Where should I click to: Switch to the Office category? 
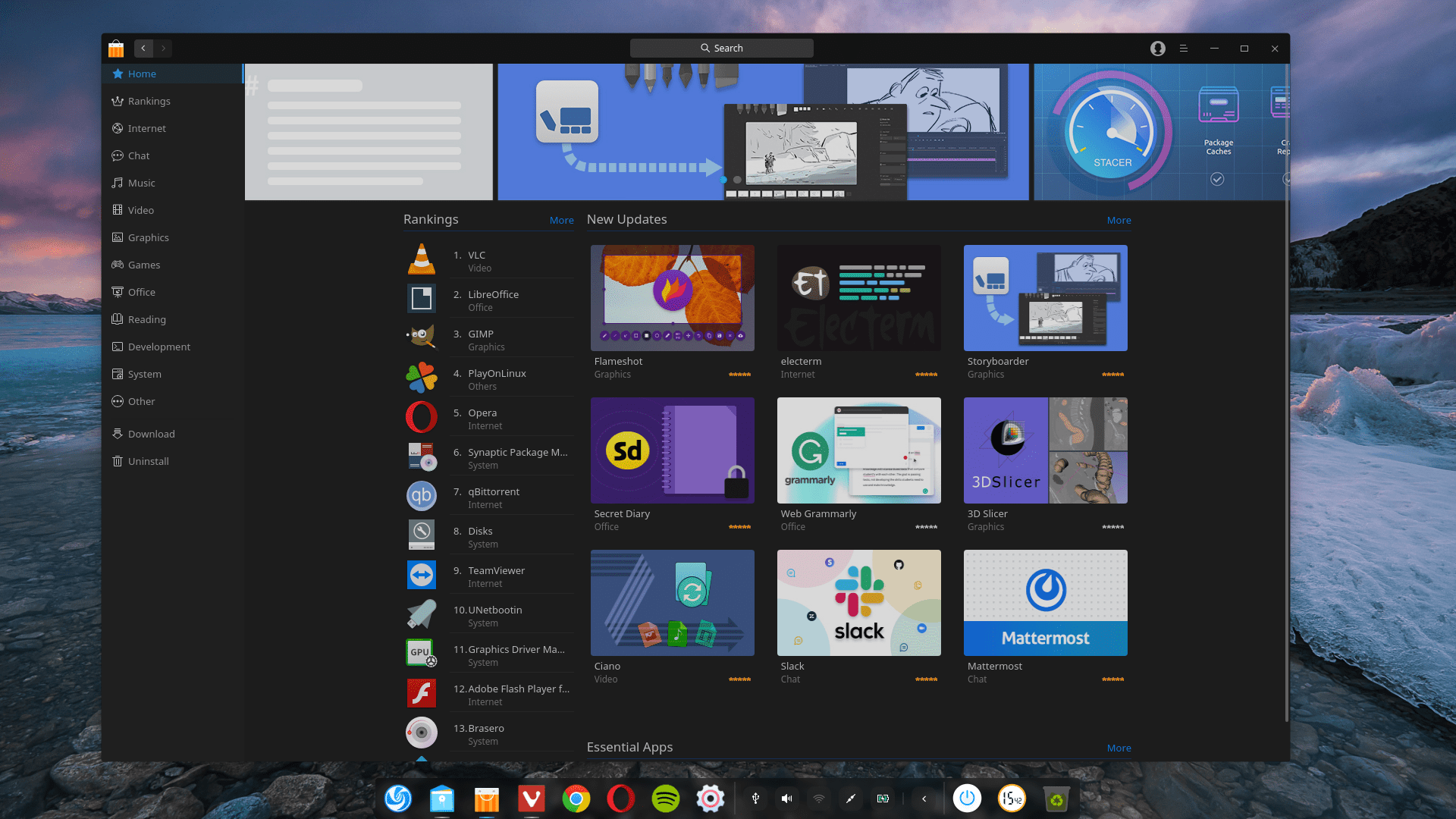pyautogui.click(x=142, y=292)
